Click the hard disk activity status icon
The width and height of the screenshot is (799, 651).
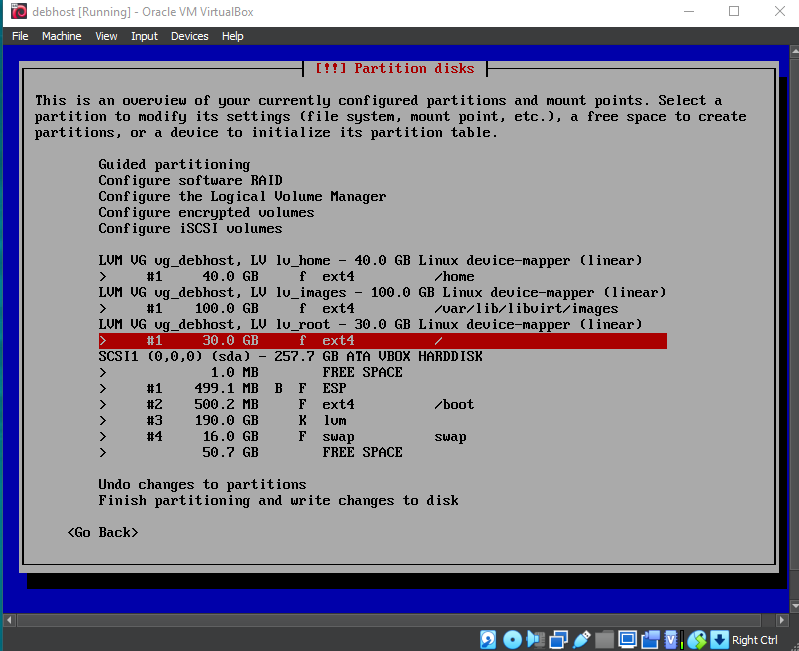(488, 639)
